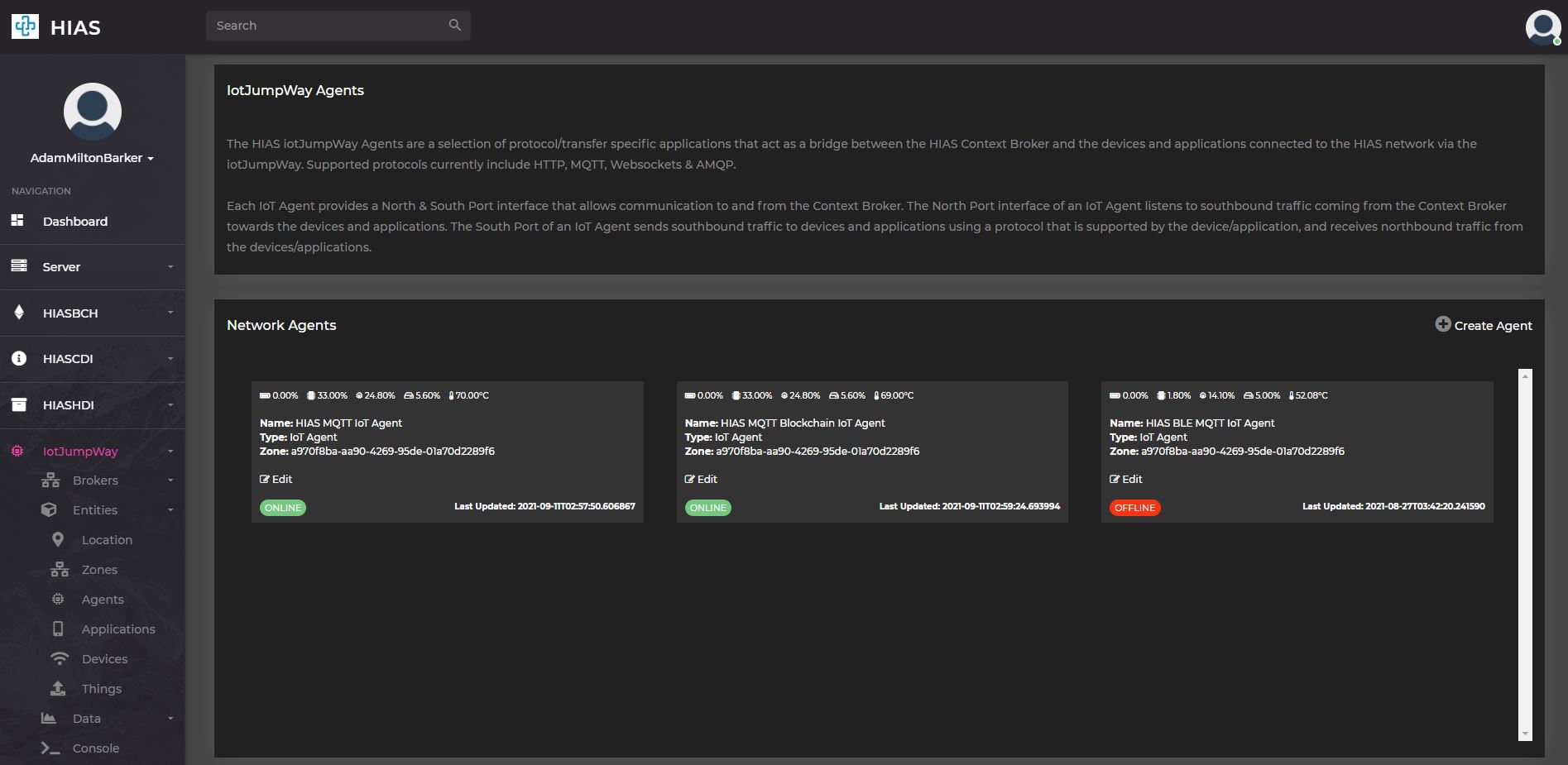
Task: Click the Server stack icon
Action: [x=19, y=265]
